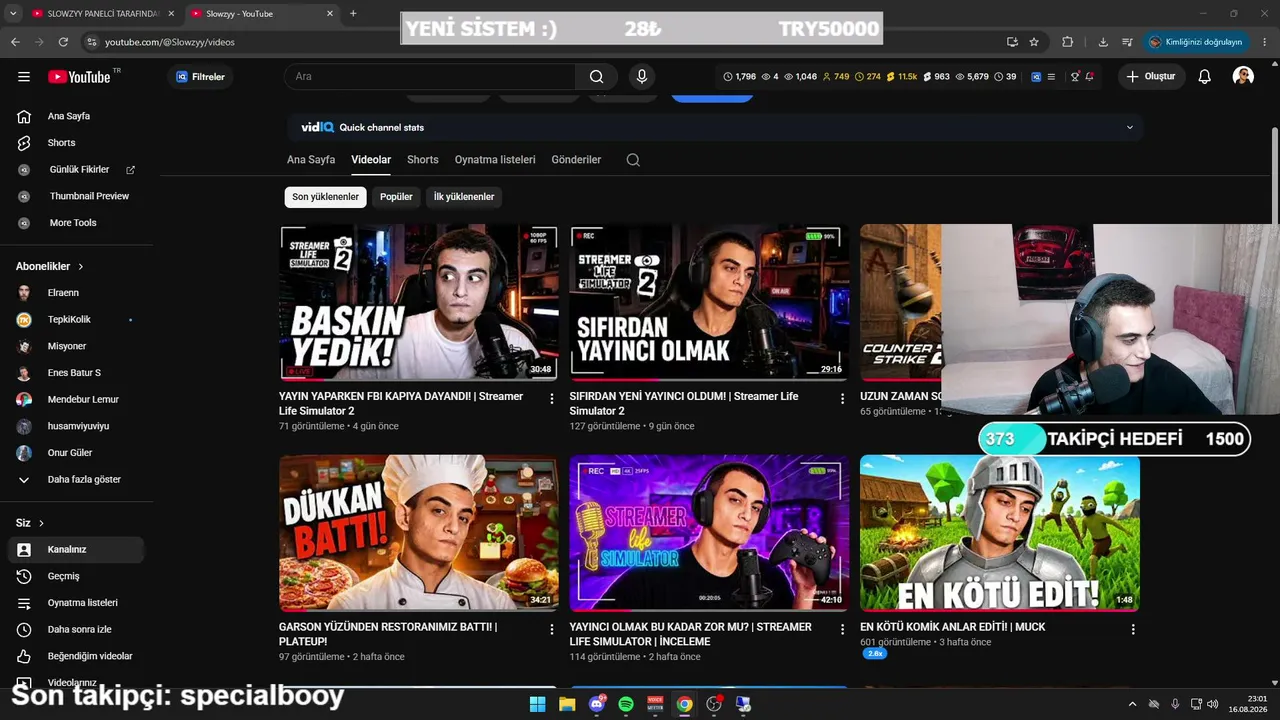Open the account avatar menu
The width and height of the screenshot is (1280, 720).
click(1243, 77)
